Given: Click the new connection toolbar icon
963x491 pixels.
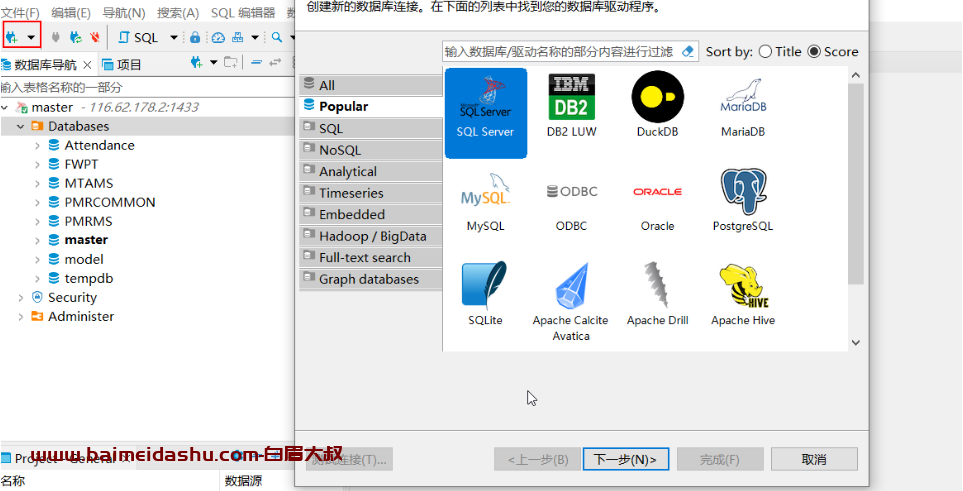Looking at the screenshot, I should click(x=13, y=37).
